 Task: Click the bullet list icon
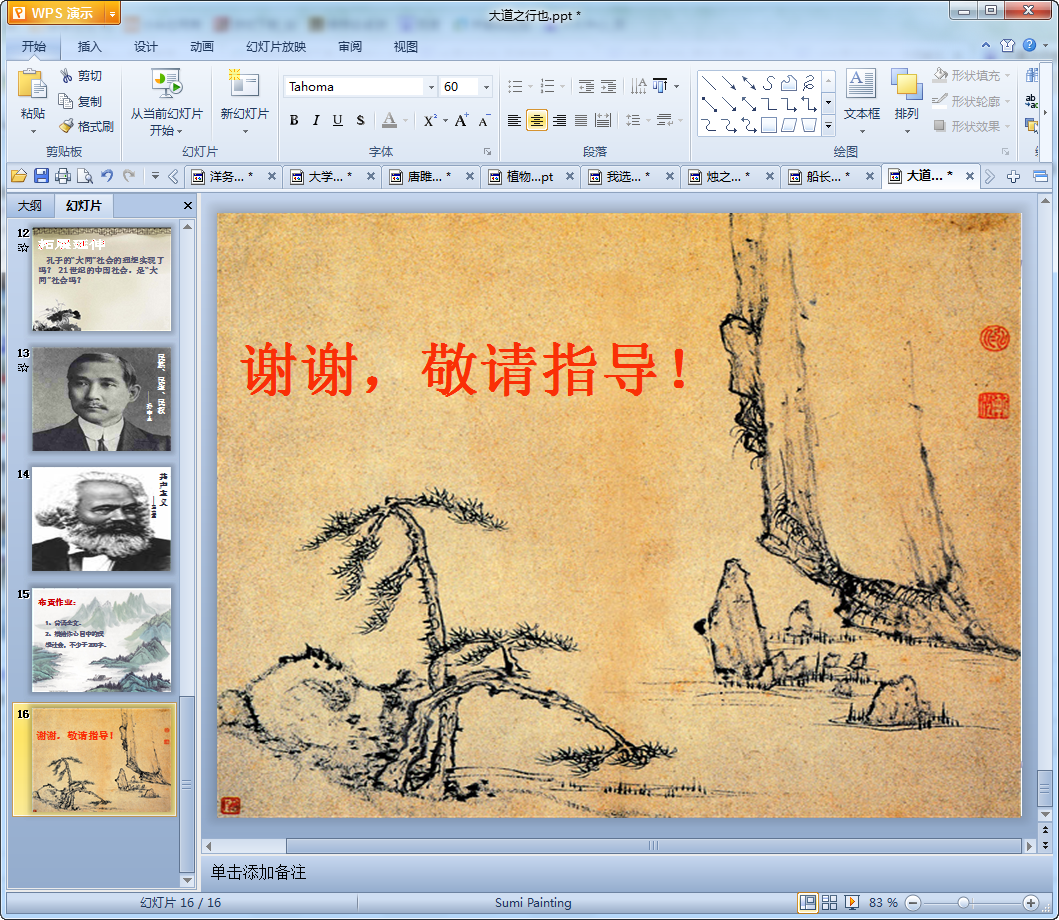[x=515, y=86]
